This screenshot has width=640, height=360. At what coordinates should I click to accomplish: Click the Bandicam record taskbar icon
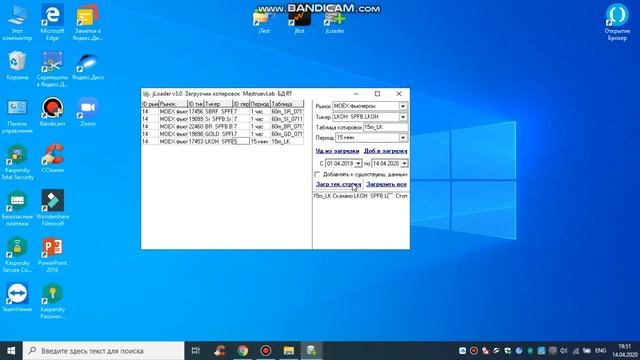click(x=266, y=351)
